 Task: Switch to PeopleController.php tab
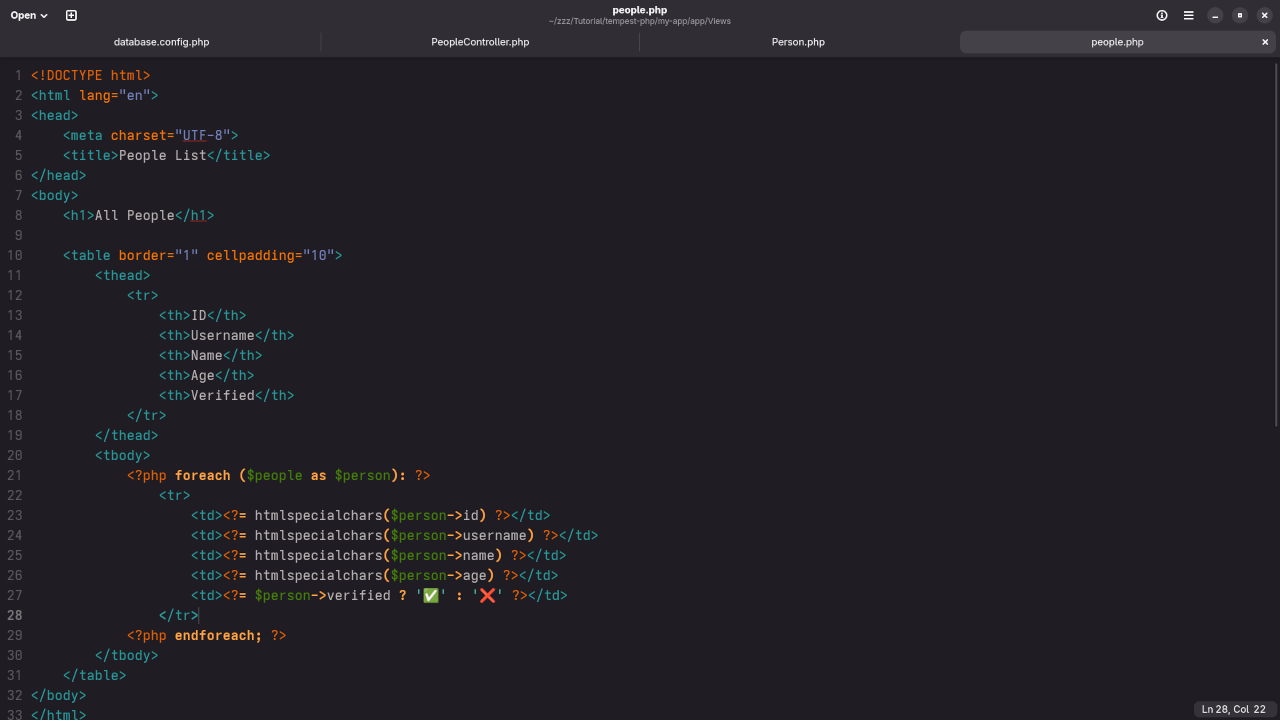480,42
